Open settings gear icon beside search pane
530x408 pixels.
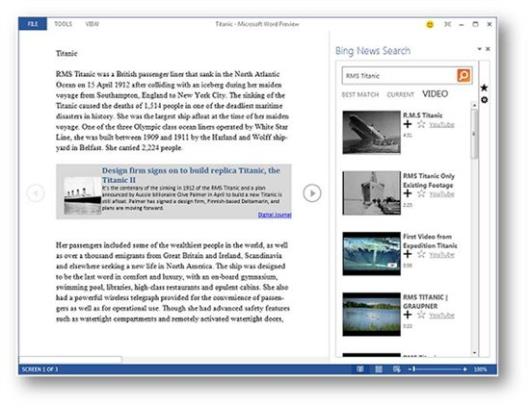tap(484, 100)
